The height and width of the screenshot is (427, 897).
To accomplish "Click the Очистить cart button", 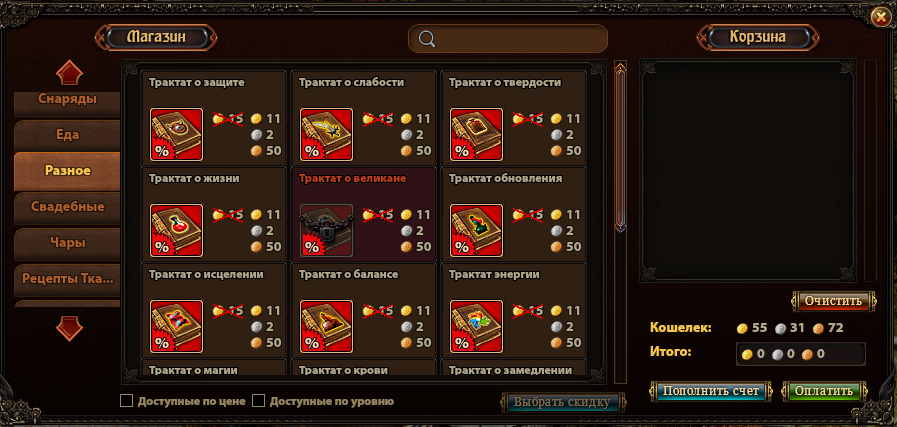I will click(x=833, y=301).
